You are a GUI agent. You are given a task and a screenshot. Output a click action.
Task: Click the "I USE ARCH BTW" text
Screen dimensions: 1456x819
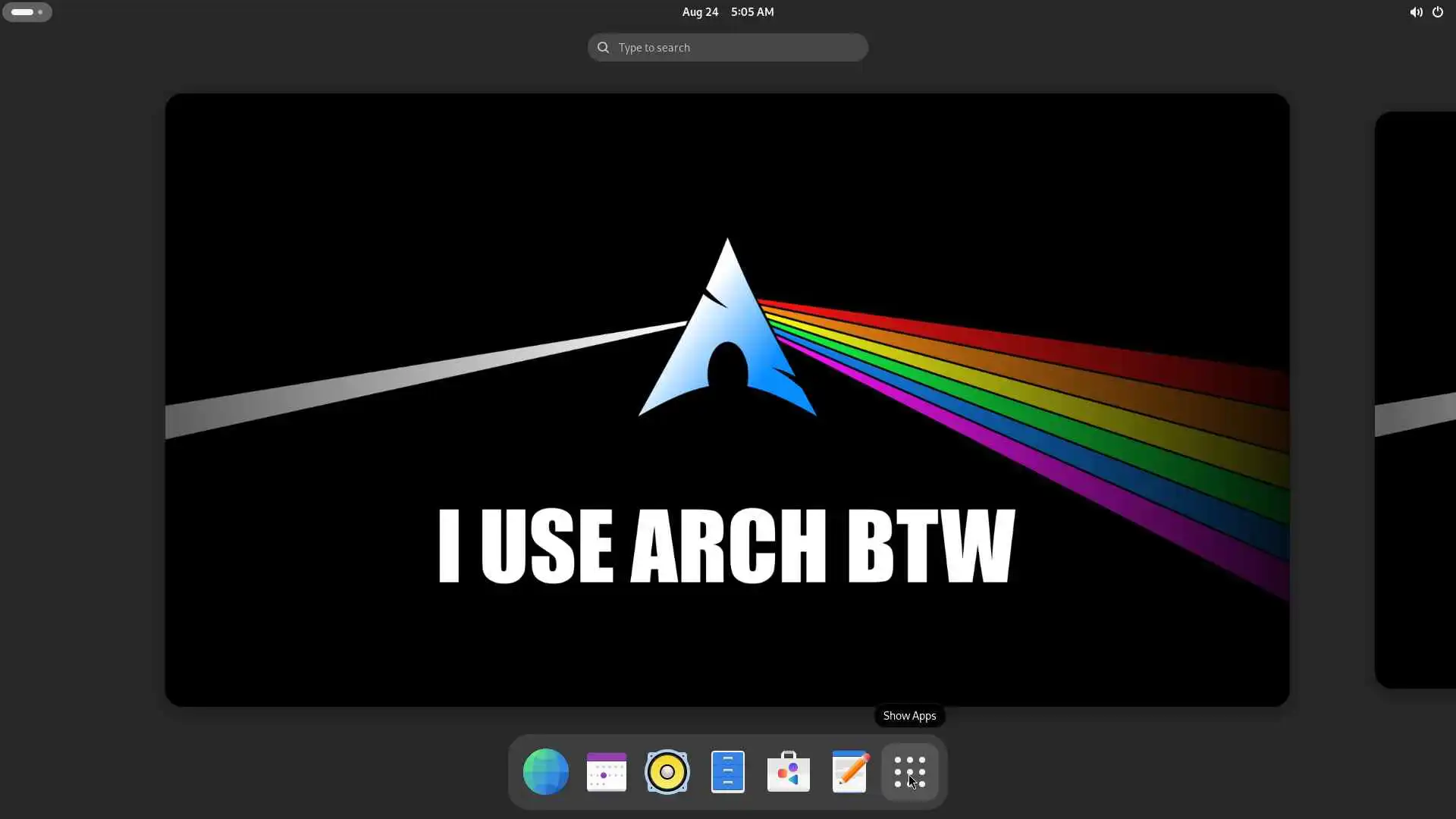coord(726,546)
